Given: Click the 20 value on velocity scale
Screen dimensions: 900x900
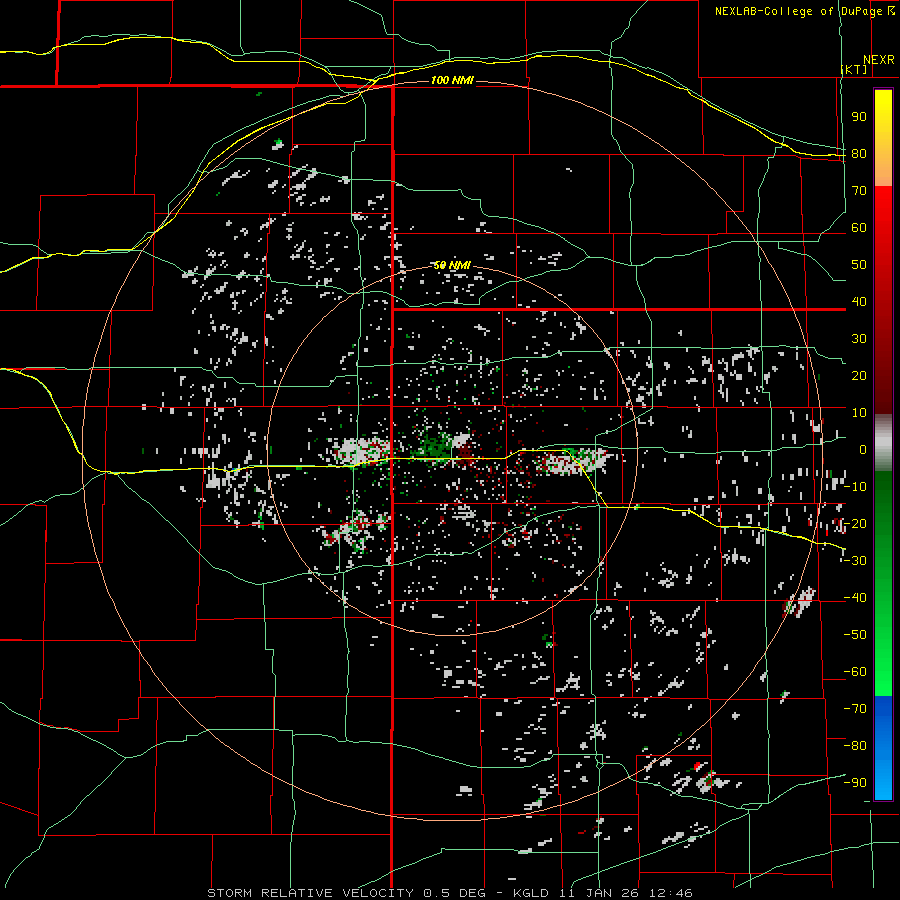Looking at the screenshot, I should coord(859,376).
